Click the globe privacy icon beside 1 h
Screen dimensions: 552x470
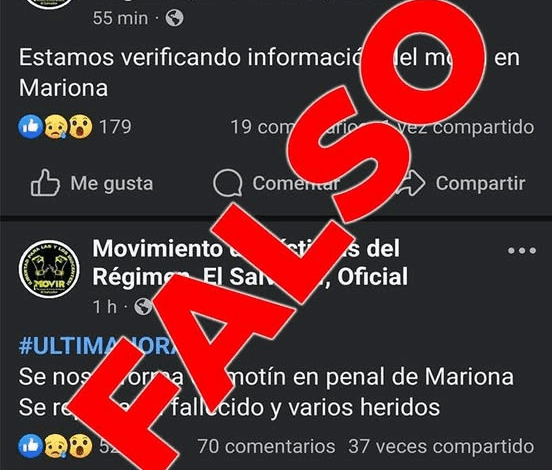(x=143, y=307)
